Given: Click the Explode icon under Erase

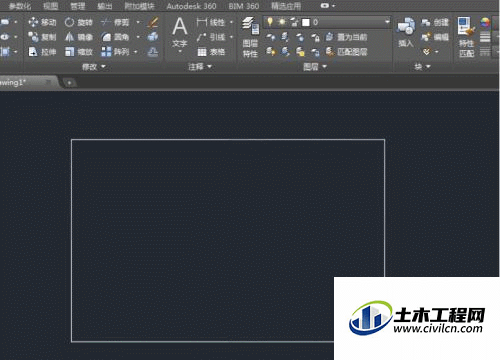Looking at the screenshot, I should tap(153, 37).
